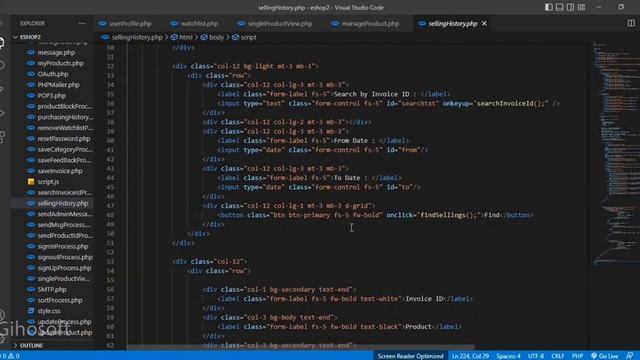
Task: Open saveCategoryProc... file
Action: click(65, 149)
